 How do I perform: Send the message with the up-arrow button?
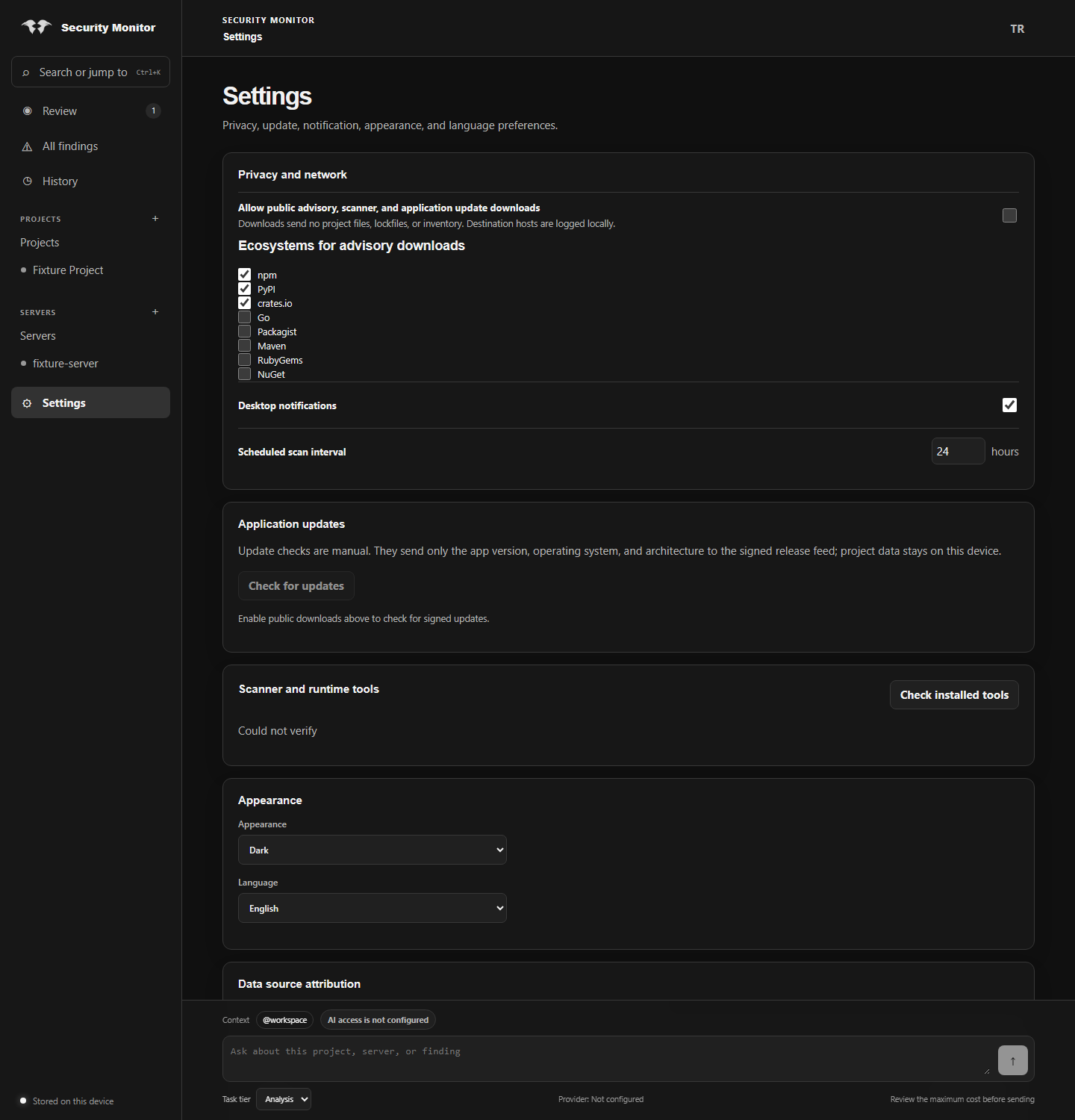(x=1013, y=1060)
